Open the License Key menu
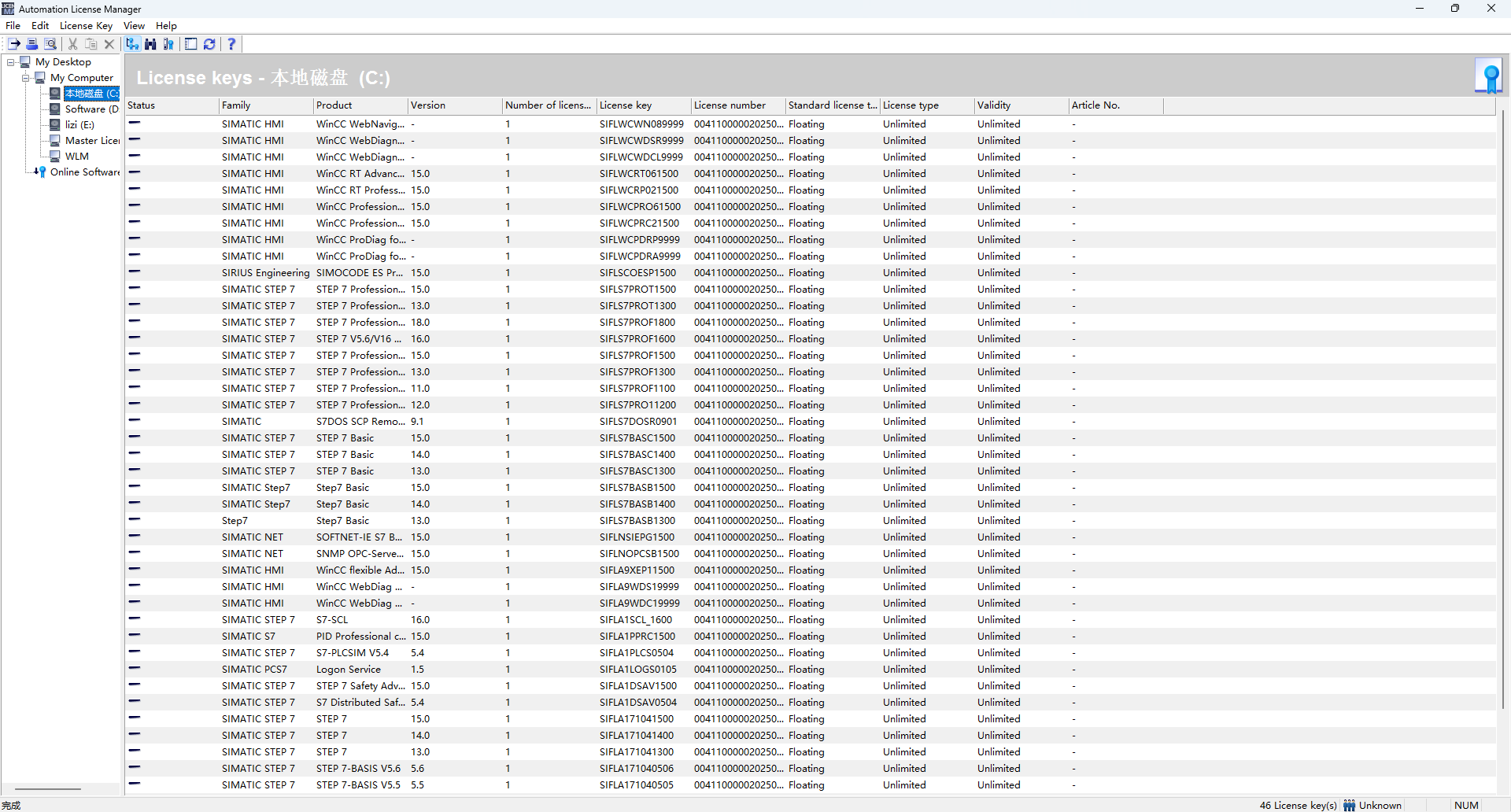Image resolution: width=1511 pixels, height=812 pixels. coord(85,25)
